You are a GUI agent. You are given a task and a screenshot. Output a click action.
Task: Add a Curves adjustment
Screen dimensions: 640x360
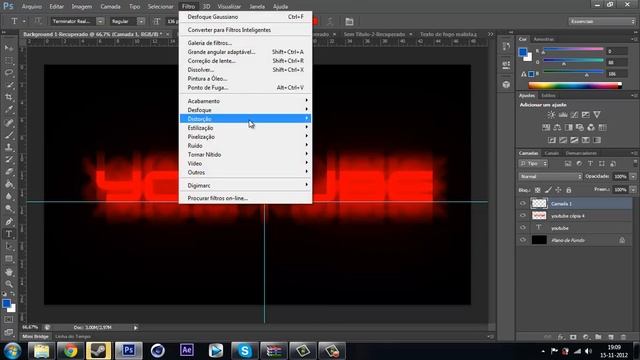click(574, 115)
